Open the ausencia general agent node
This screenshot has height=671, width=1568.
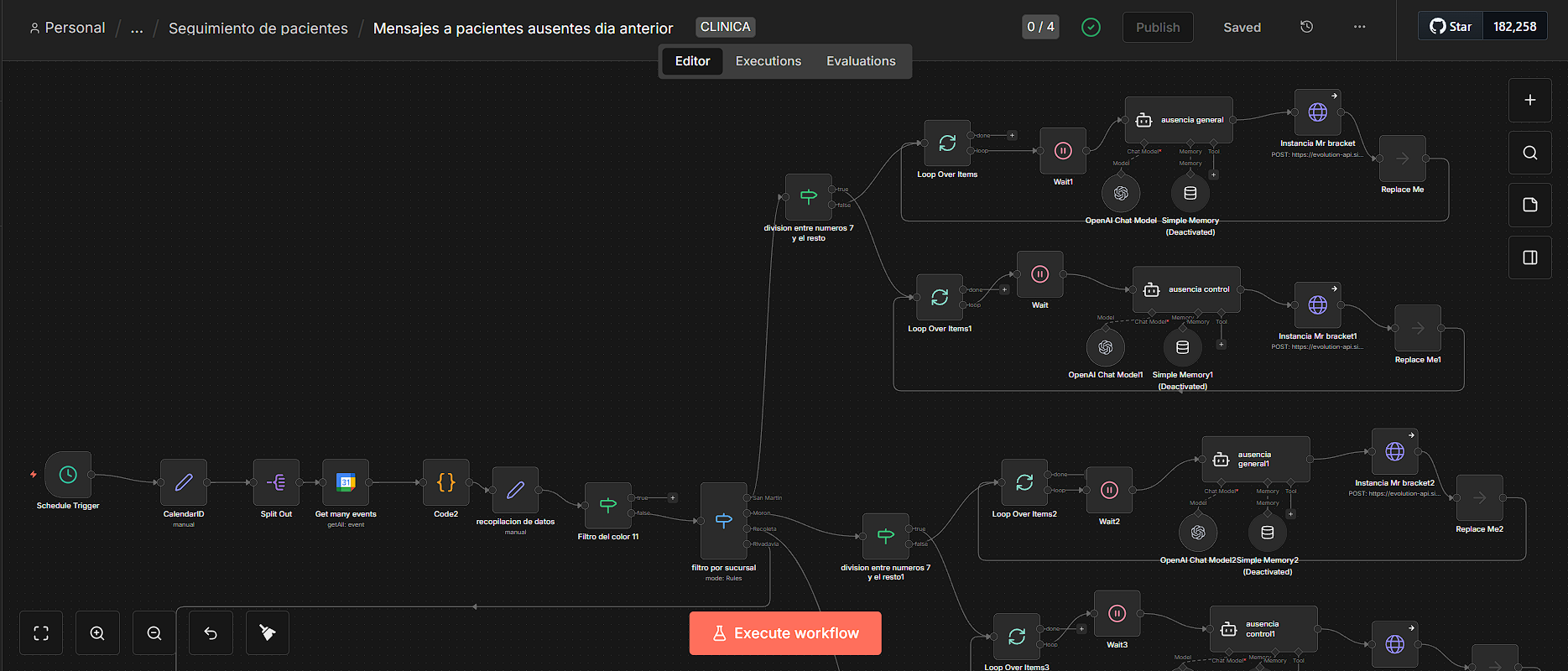pyautogui.click(x=1179, y=120)
